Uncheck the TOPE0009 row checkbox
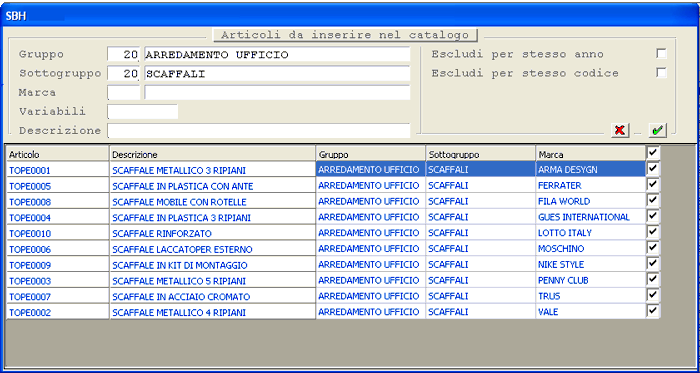This screenshot has height=373, width=700. click(x=653, y=264)
